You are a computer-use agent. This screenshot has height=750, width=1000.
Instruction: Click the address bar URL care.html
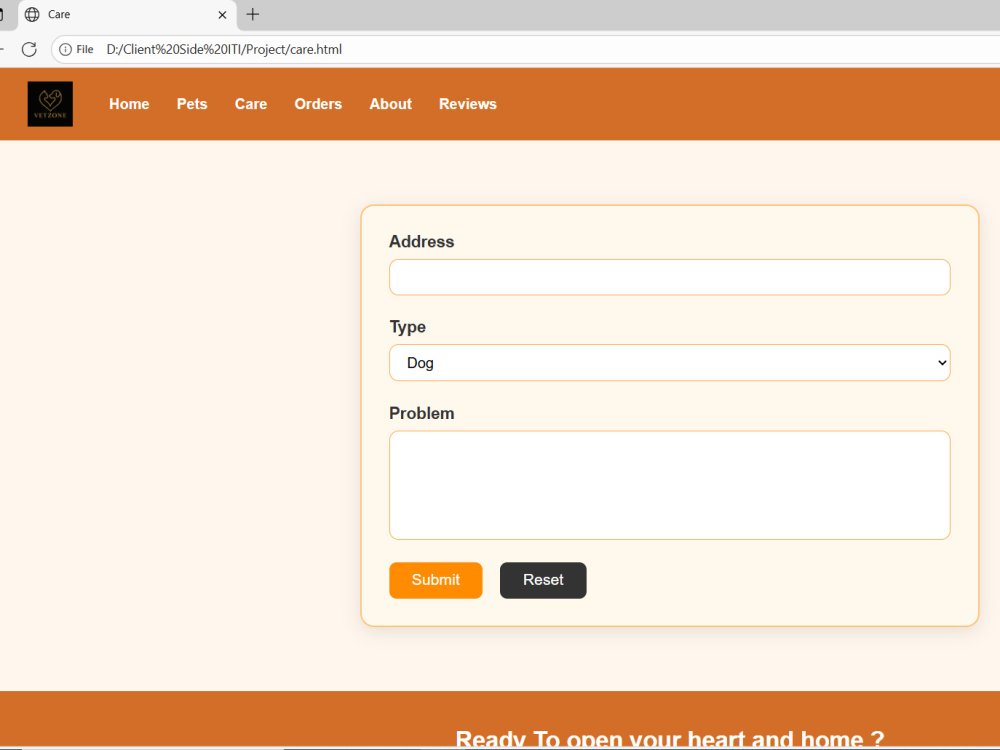pos(224,49)
